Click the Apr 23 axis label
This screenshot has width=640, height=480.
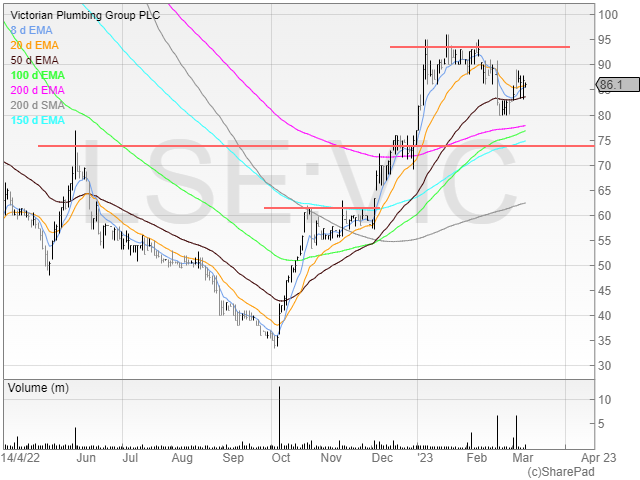point(598,458)
